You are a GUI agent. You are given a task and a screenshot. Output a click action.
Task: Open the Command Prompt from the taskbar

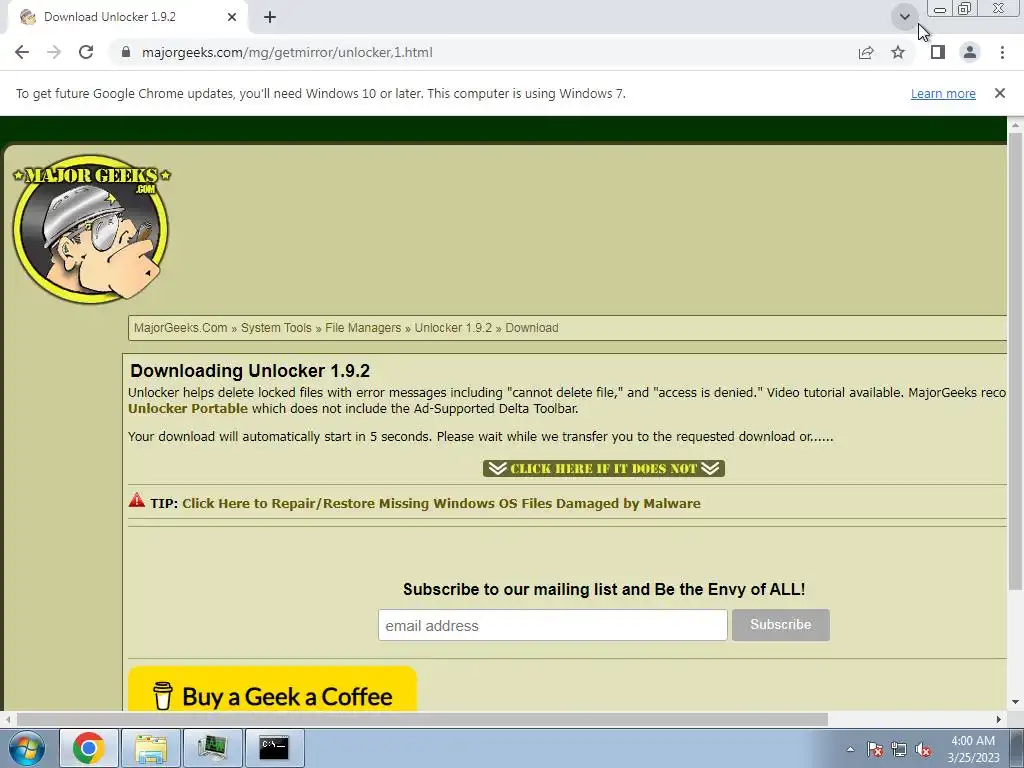pos(274,748)
